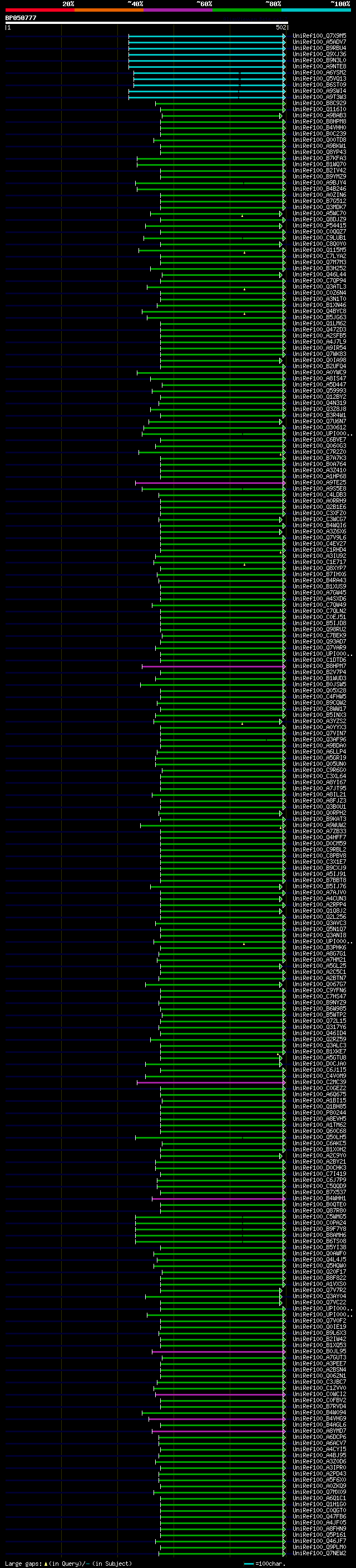Open hit UniRef100_B9RBU4
This screenshot has width=356, height=1568.
(x=319, y=48)
